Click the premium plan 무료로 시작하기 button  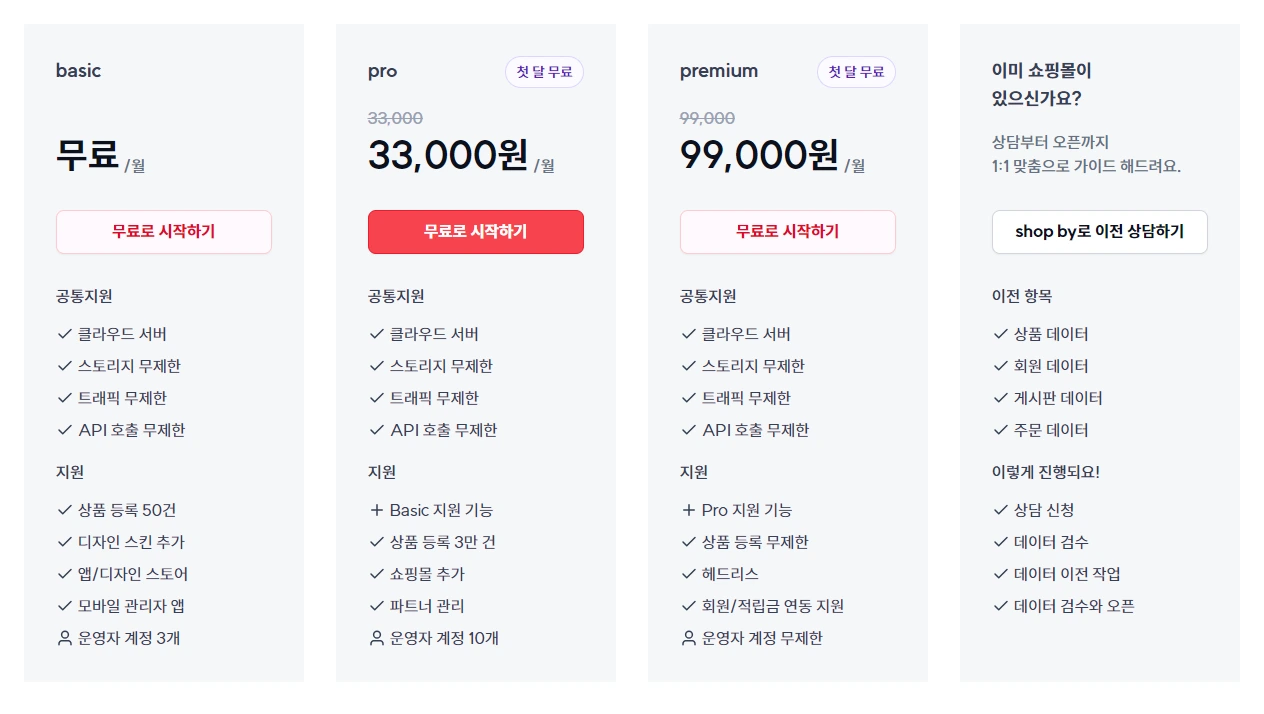pos(788,232)
